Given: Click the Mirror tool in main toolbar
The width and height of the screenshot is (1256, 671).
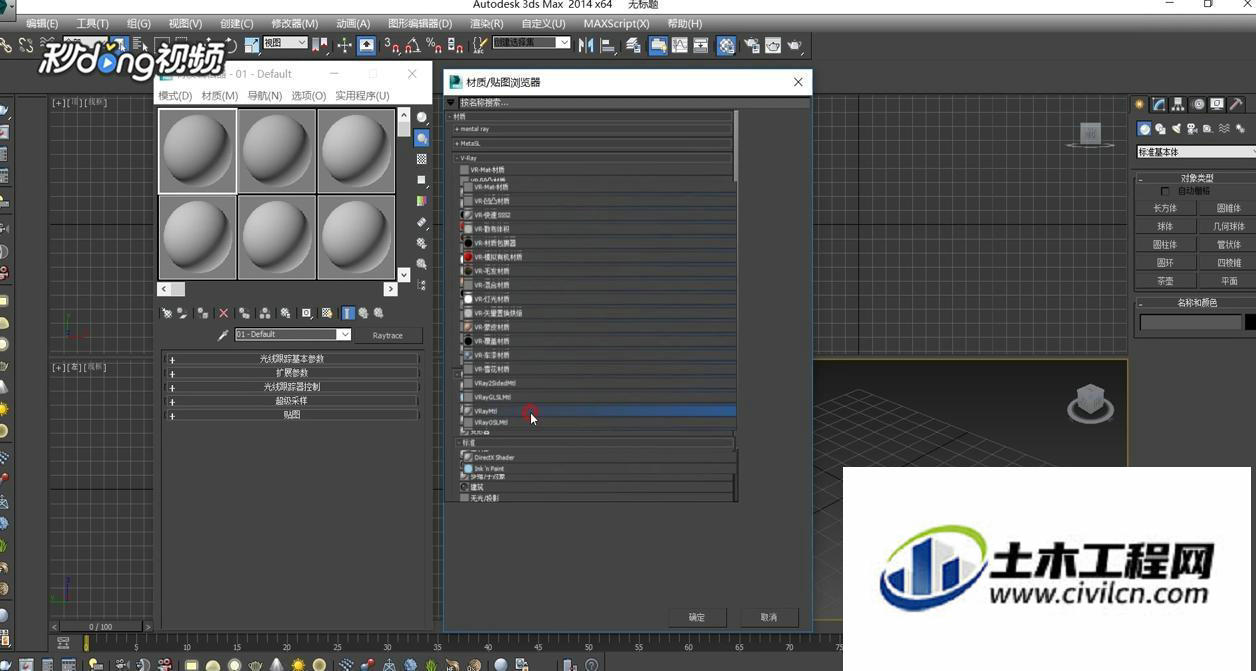Looking at the screenshot, I should (586, 45).
